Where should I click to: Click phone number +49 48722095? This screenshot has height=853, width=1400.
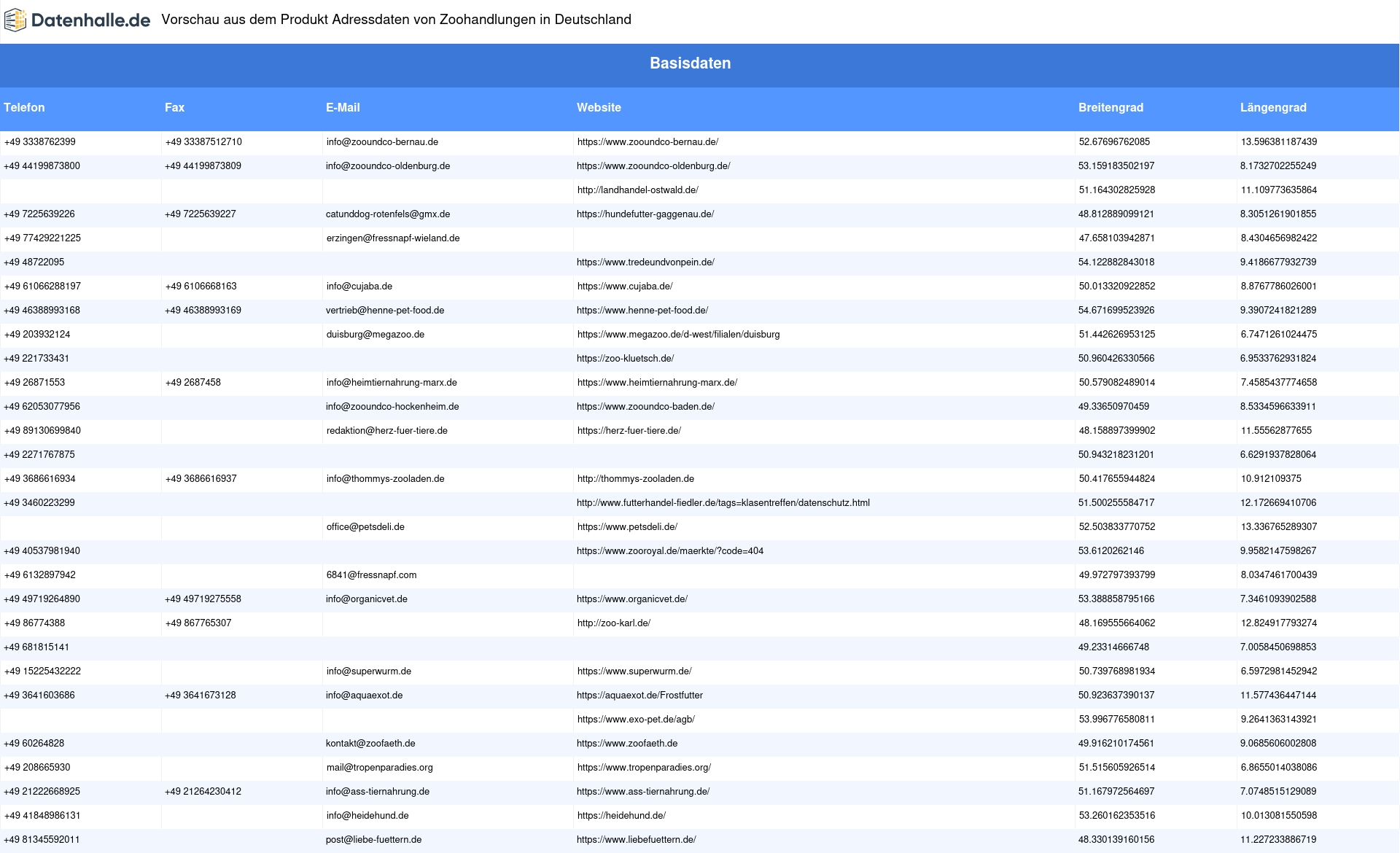pyautogui.click(x=34, y=262)
